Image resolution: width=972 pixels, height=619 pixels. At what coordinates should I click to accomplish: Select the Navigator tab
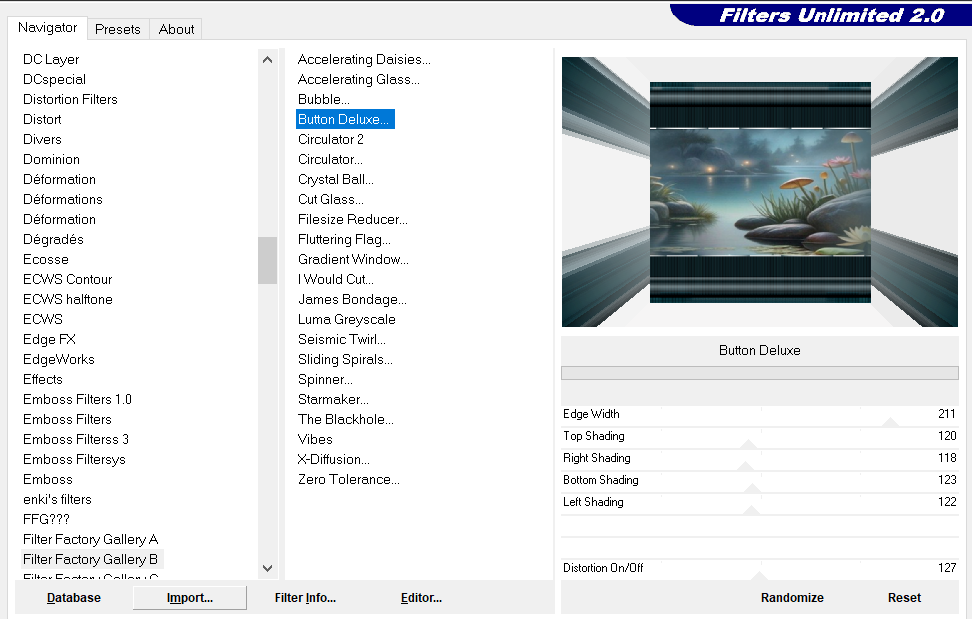click(x=47, y=28)
